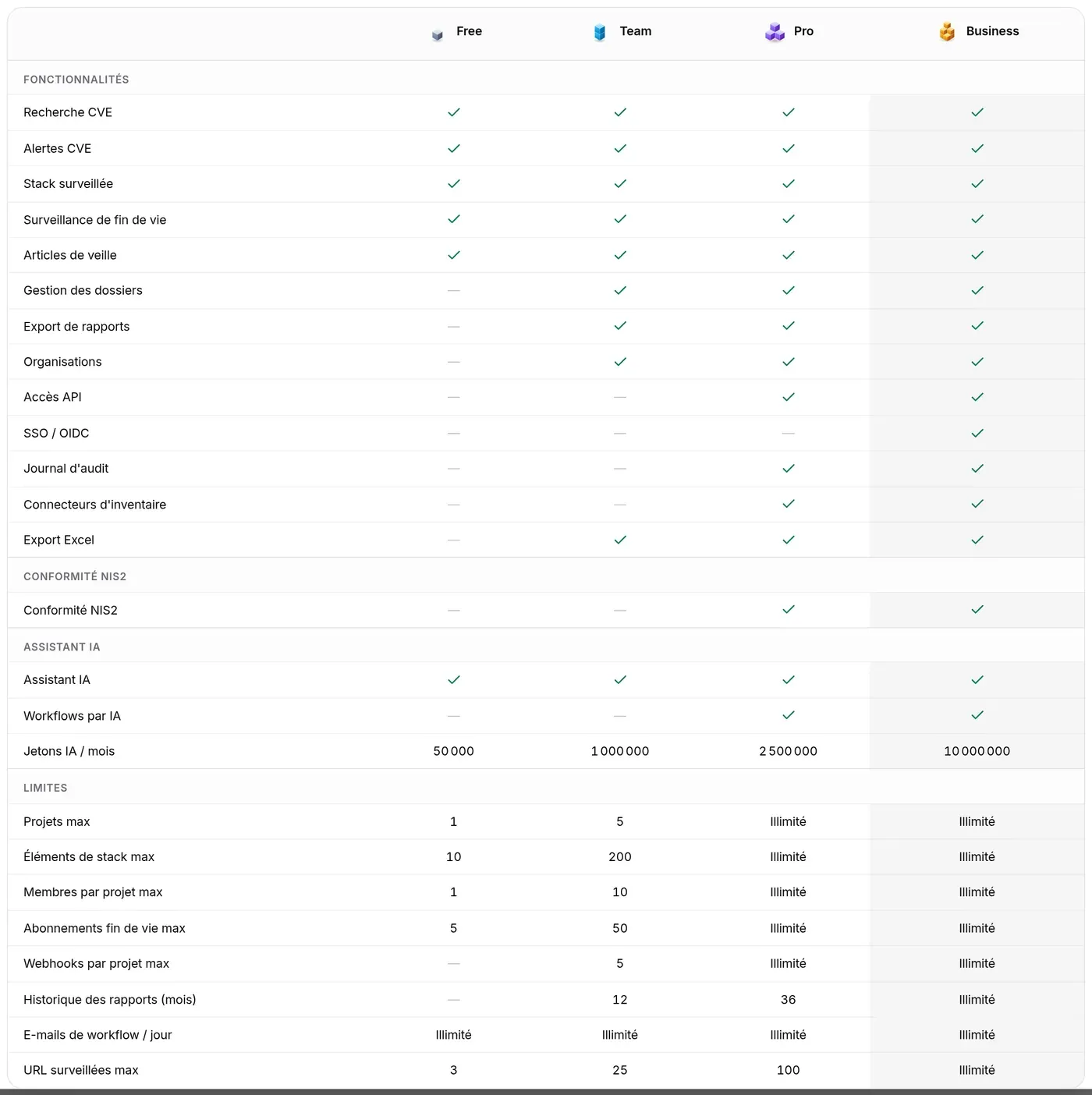This screenshot has height=1095, width=1092.
Task: Click the Workflows par IA checkmark under Business
Action: (977, 715)
